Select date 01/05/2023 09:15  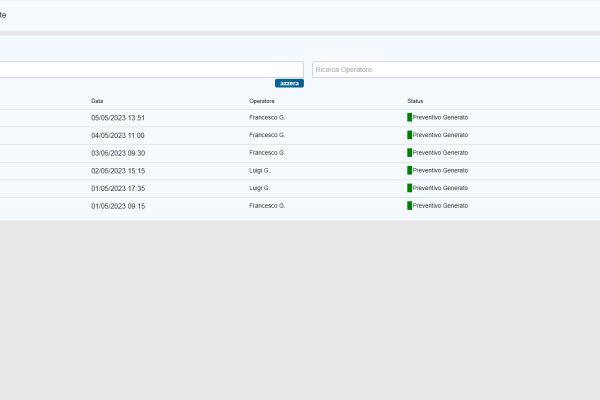(x=118, y=206)
